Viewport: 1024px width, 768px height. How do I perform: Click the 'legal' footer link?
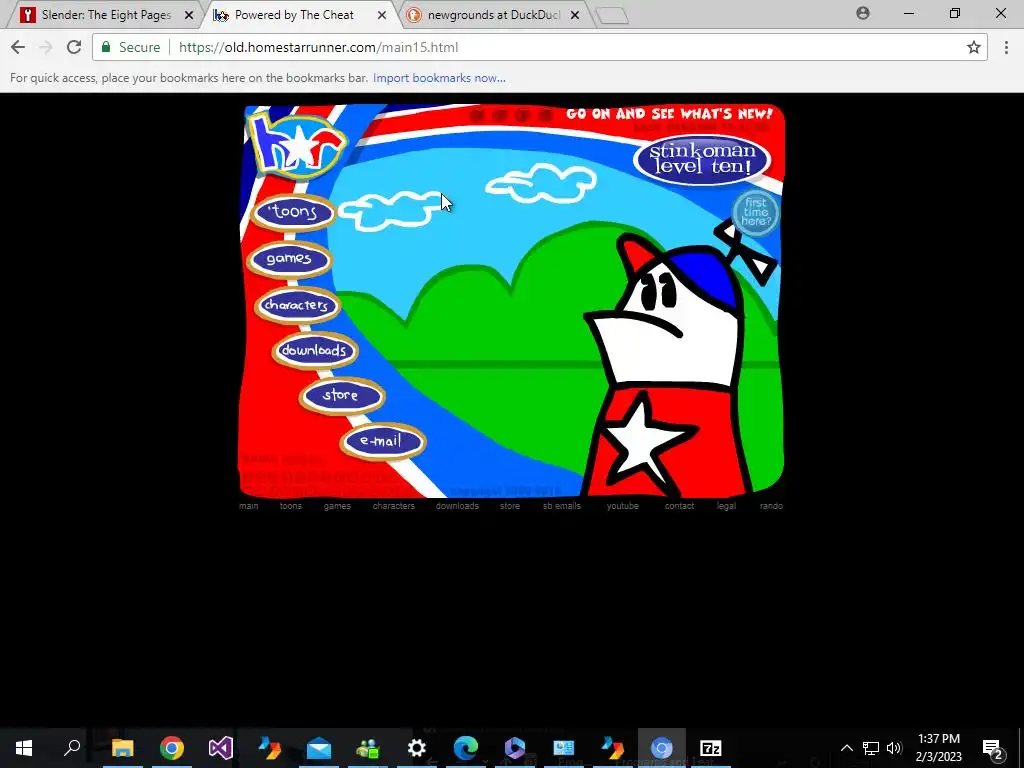tap(726, 506)
